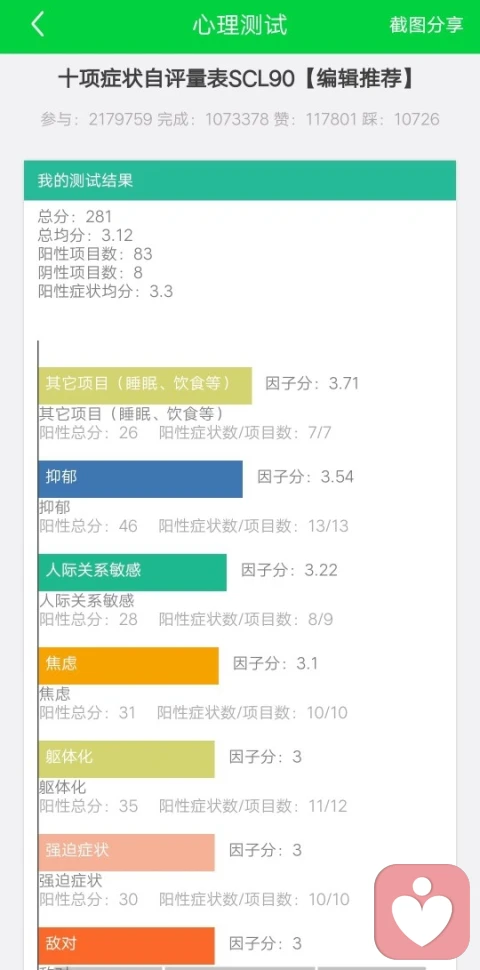This screenshot has width=480, height=970.
Task: Select the orange-red 敌对 bar
Action: tap(126, 945)
